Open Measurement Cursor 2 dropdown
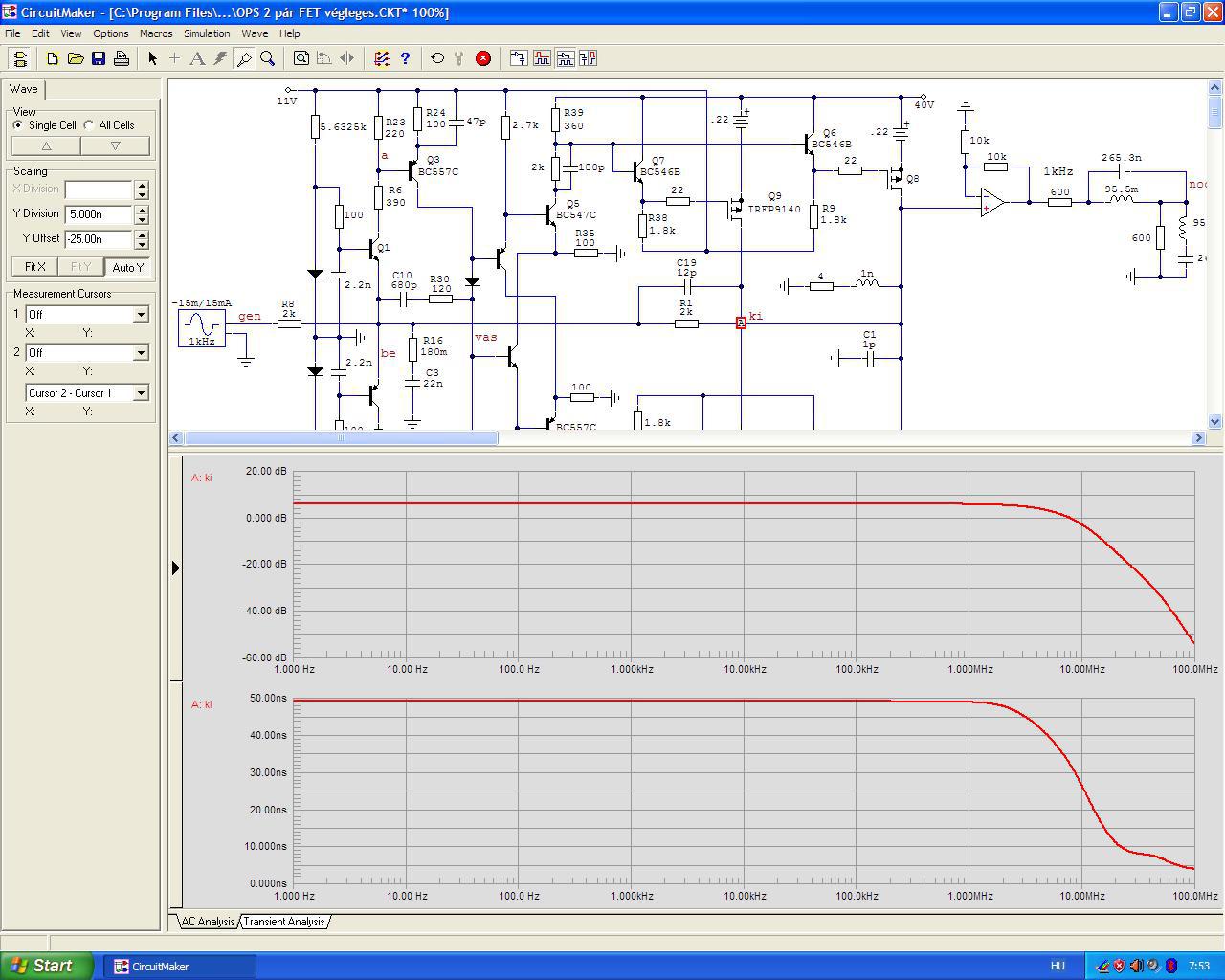Screen dimensions: 1225x980 (141, 352)
